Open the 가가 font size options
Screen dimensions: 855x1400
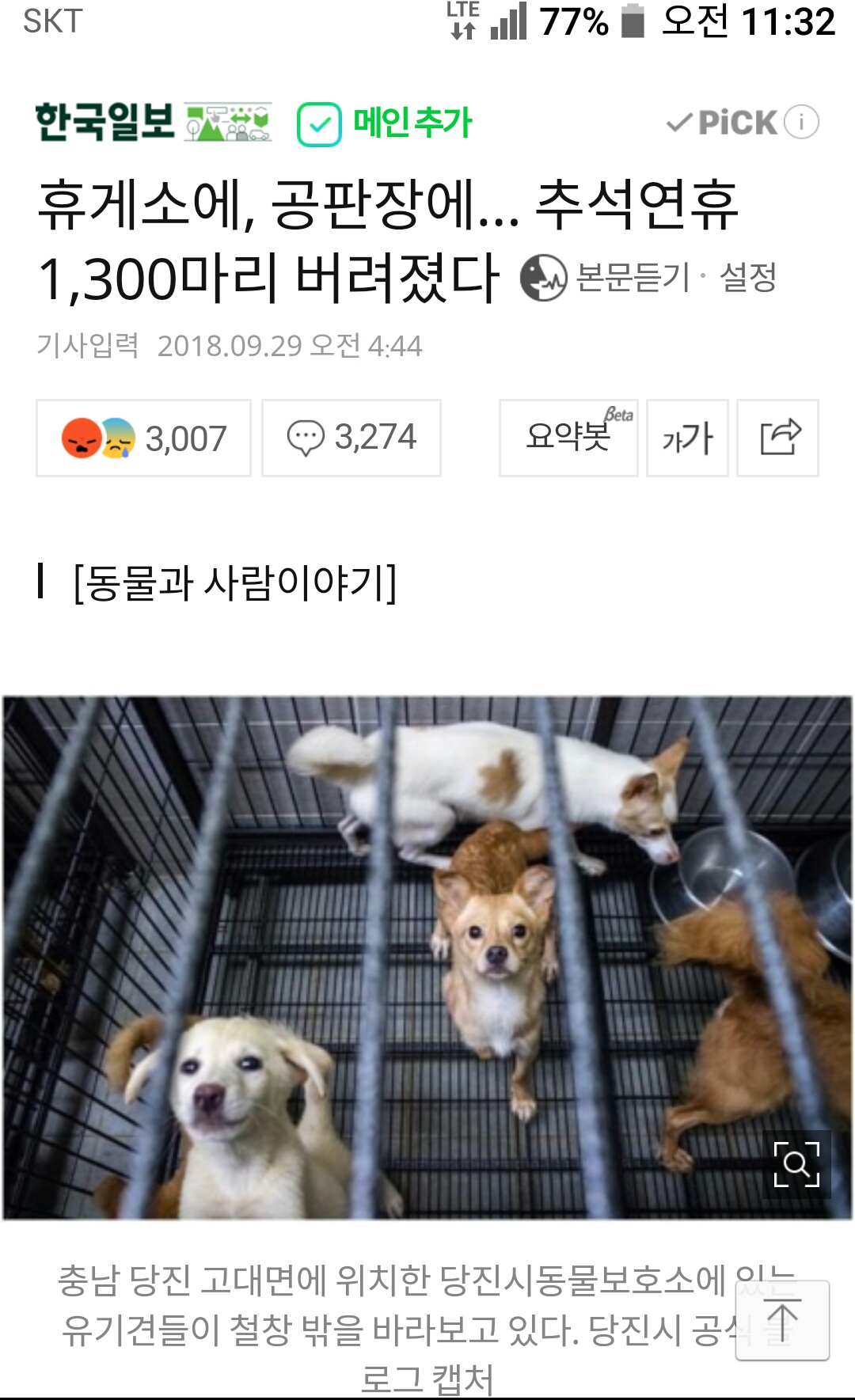click(x=687, y=438)
